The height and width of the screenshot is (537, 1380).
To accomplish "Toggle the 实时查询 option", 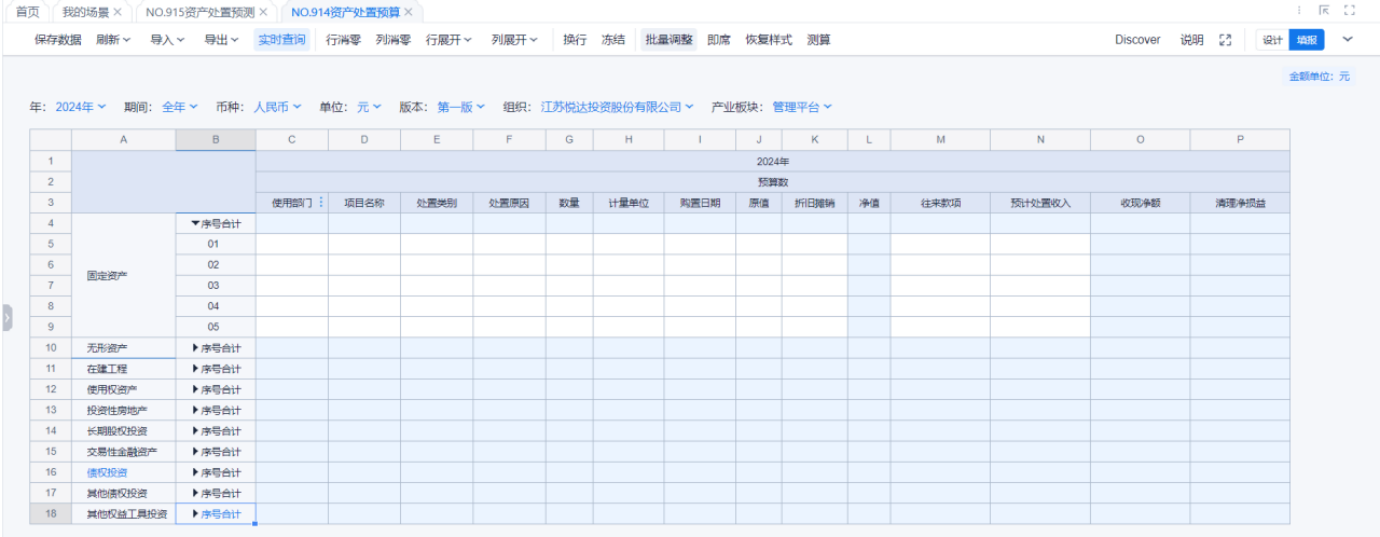I will click(281, 40).
